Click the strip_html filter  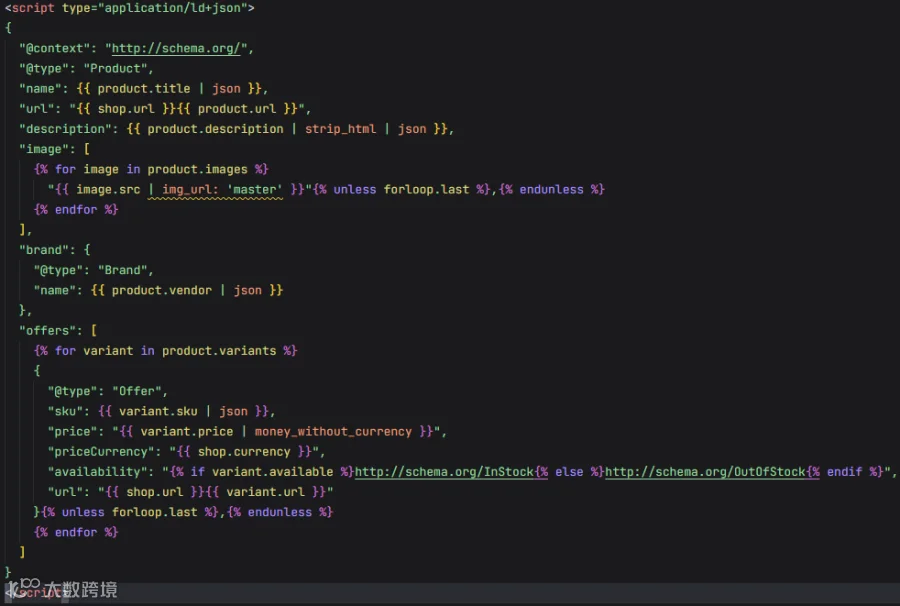pos(340,129)
